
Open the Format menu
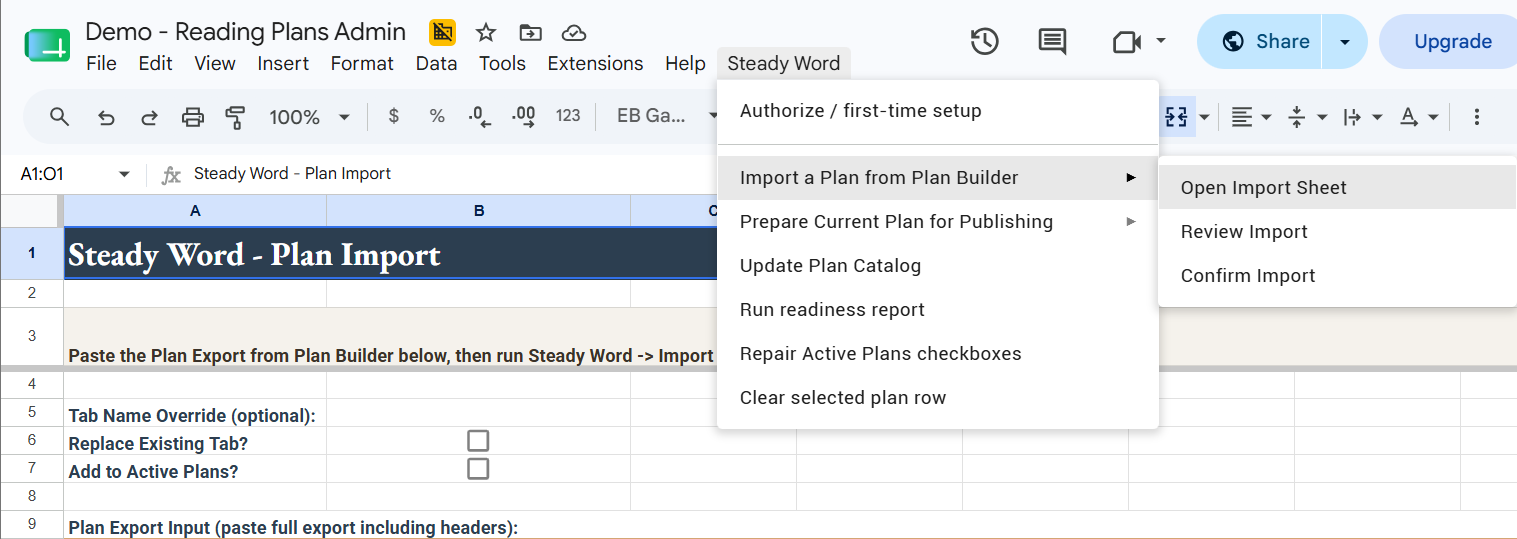[362, 63]
